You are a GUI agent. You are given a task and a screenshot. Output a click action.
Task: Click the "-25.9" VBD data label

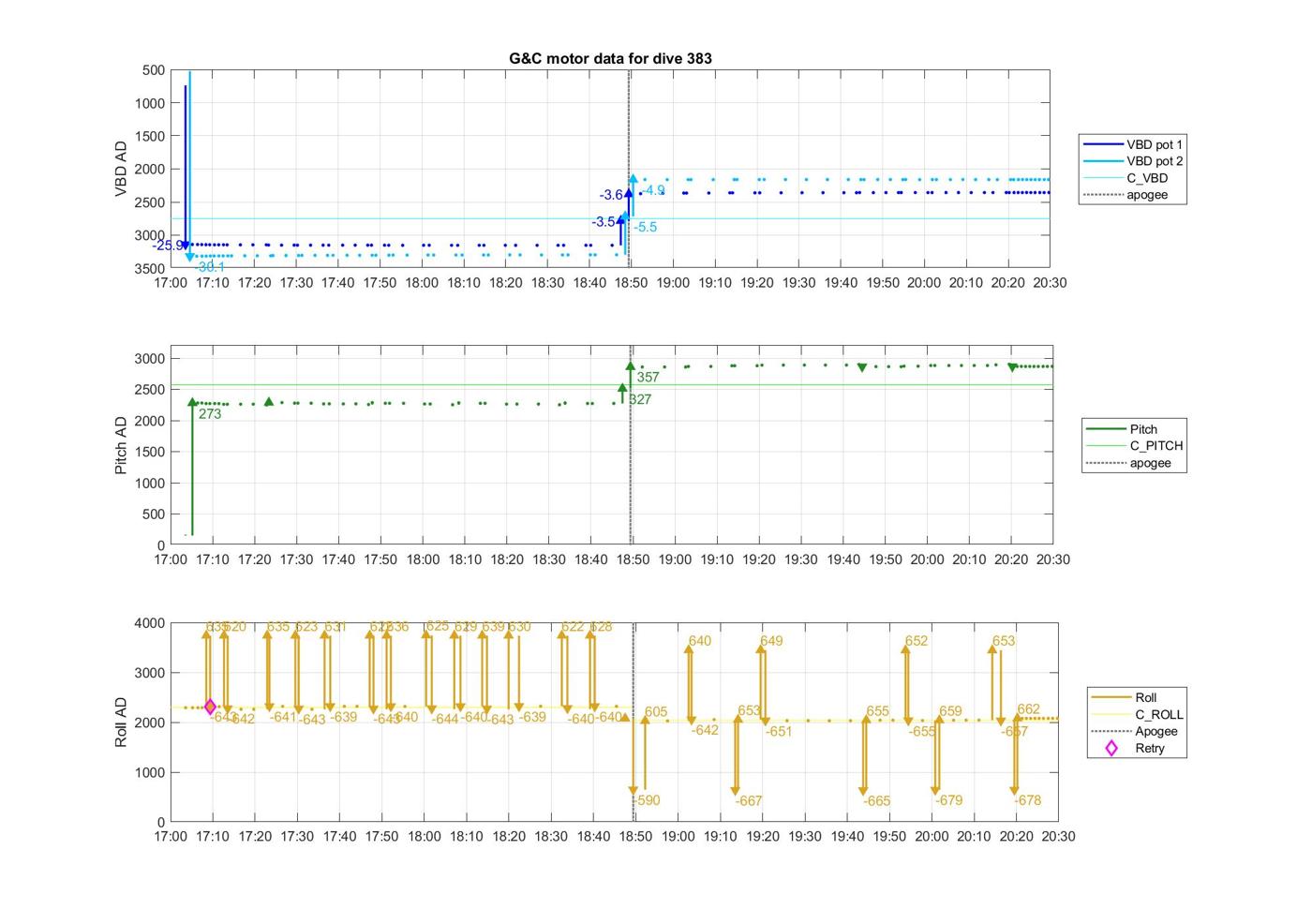point(168,246)
